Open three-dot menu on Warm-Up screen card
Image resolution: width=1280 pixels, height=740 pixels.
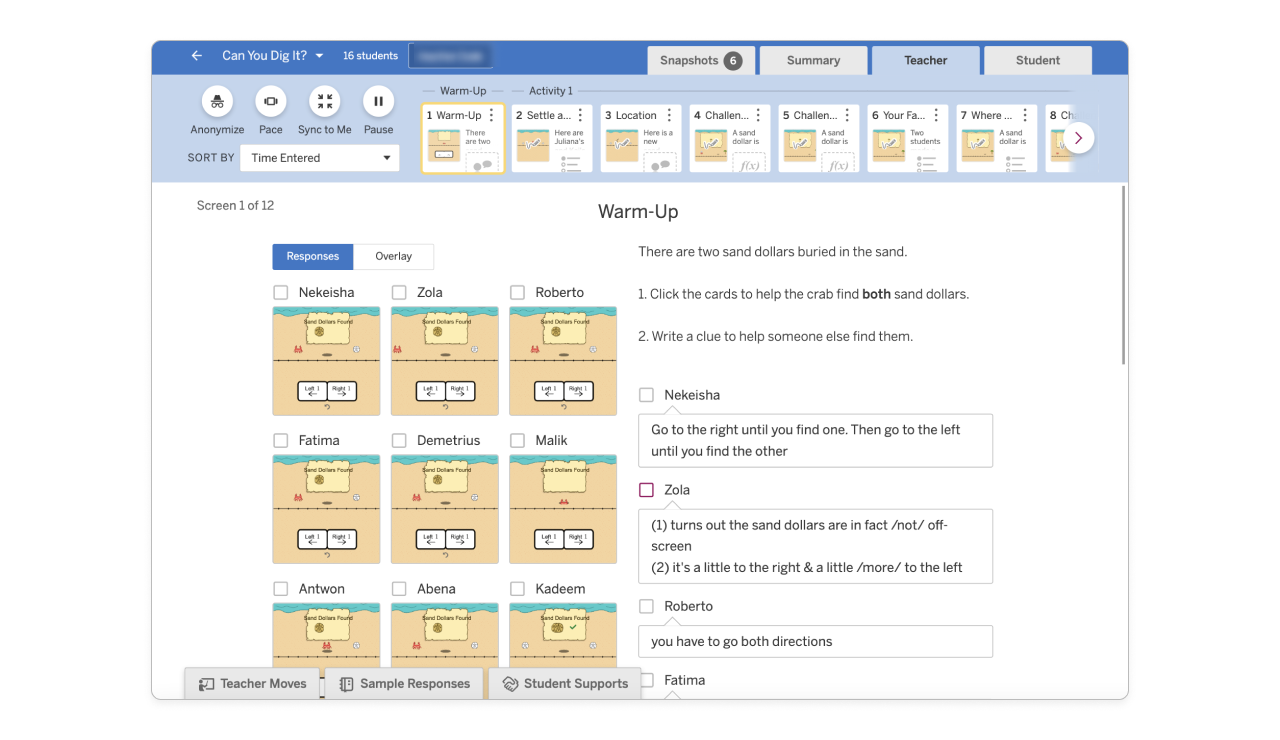[x=491, y=116]
